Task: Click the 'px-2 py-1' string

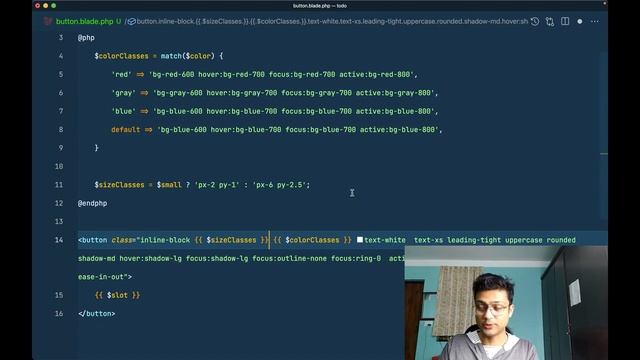Action: tap(217, 185)
